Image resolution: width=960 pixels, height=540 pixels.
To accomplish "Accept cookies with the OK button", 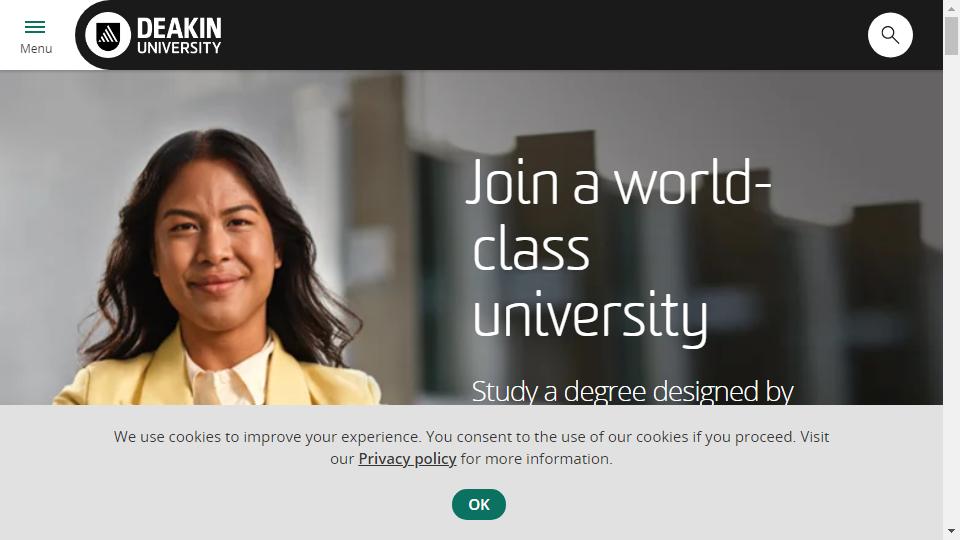I will [x=479, y=504].
